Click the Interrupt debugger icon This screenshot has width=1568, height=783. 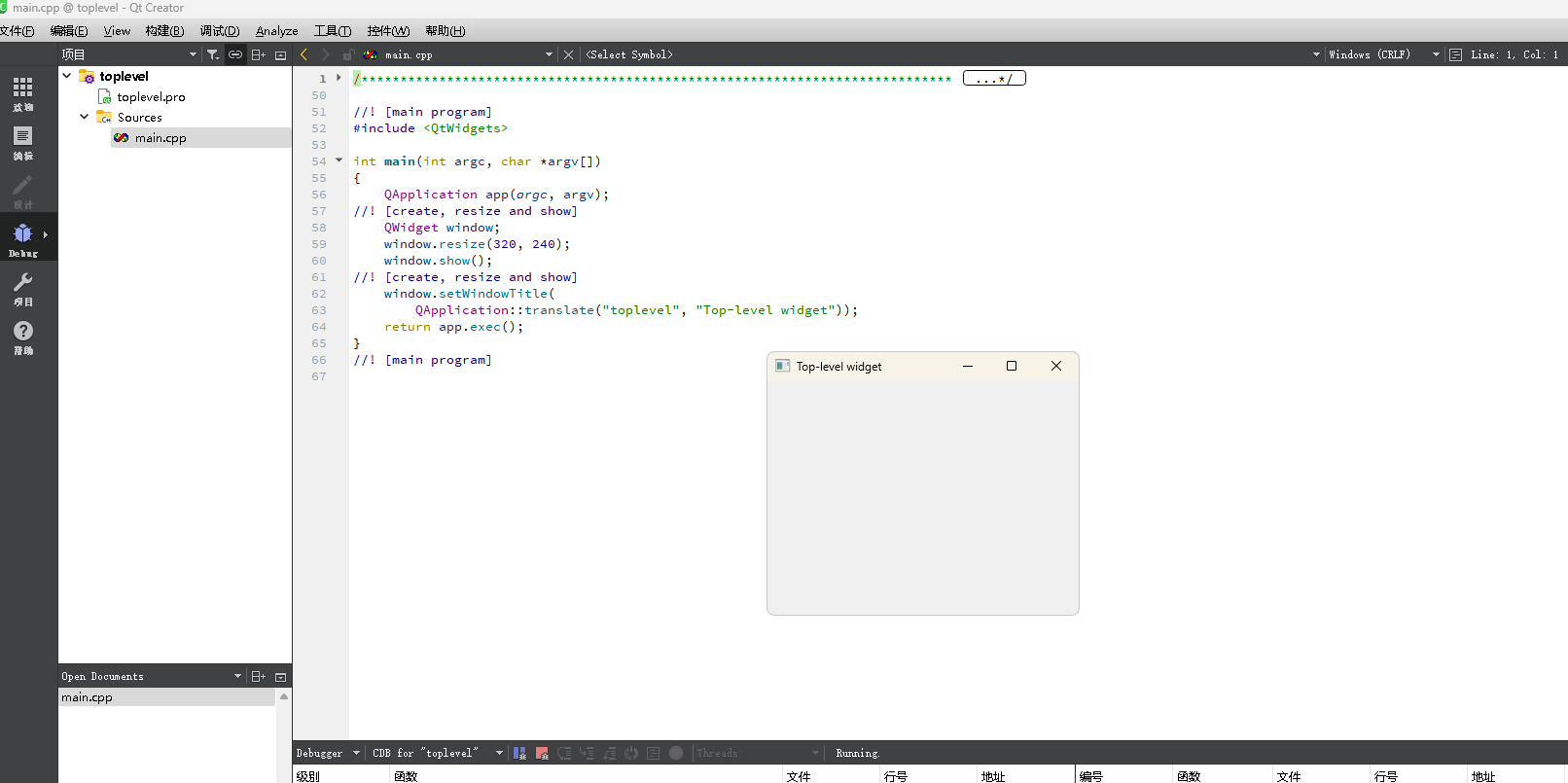(519, 753)
